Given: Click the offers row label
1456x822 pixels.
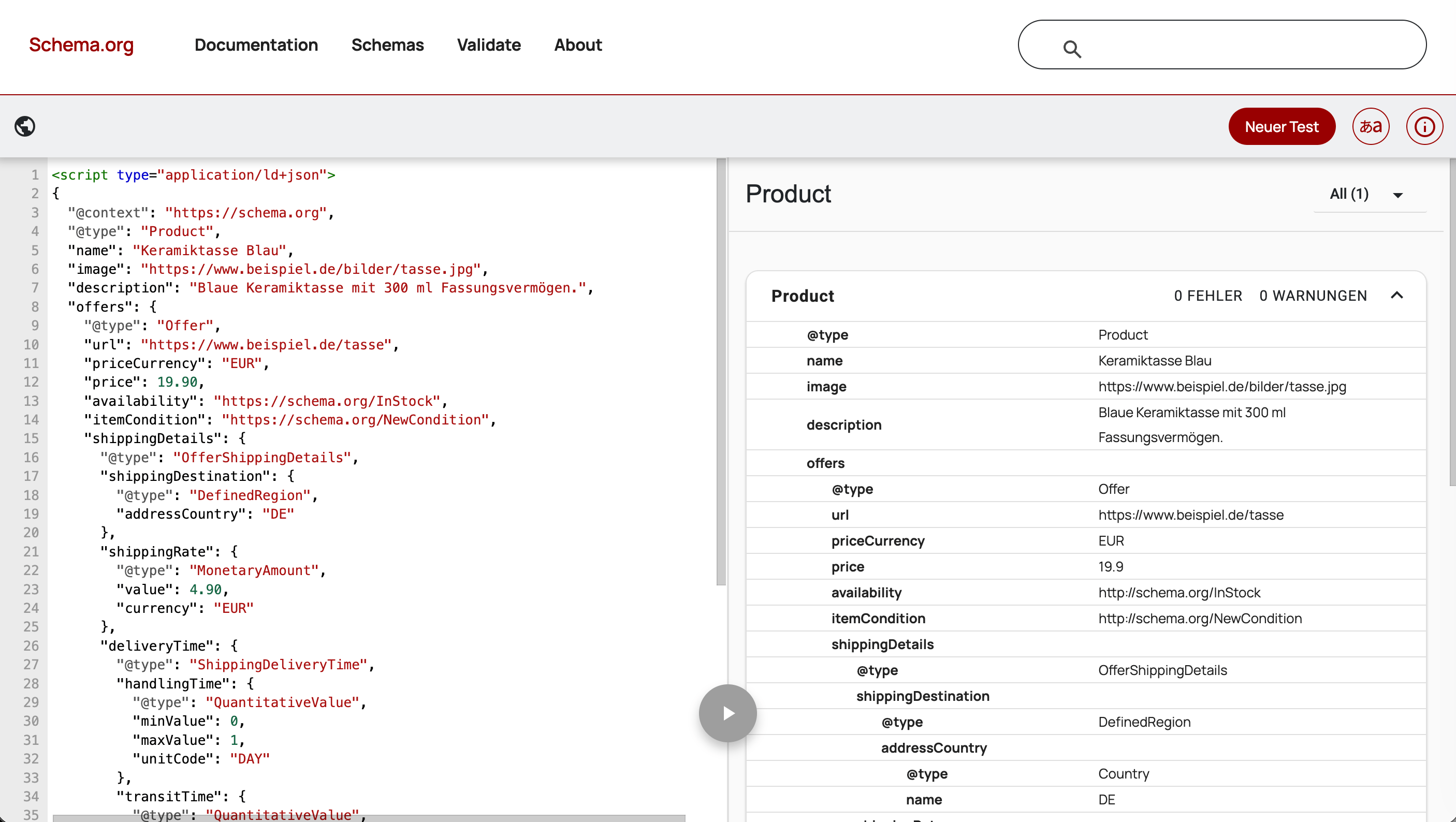Looking at the screenshot, I should pyautogui.click(x=825, y=463).
